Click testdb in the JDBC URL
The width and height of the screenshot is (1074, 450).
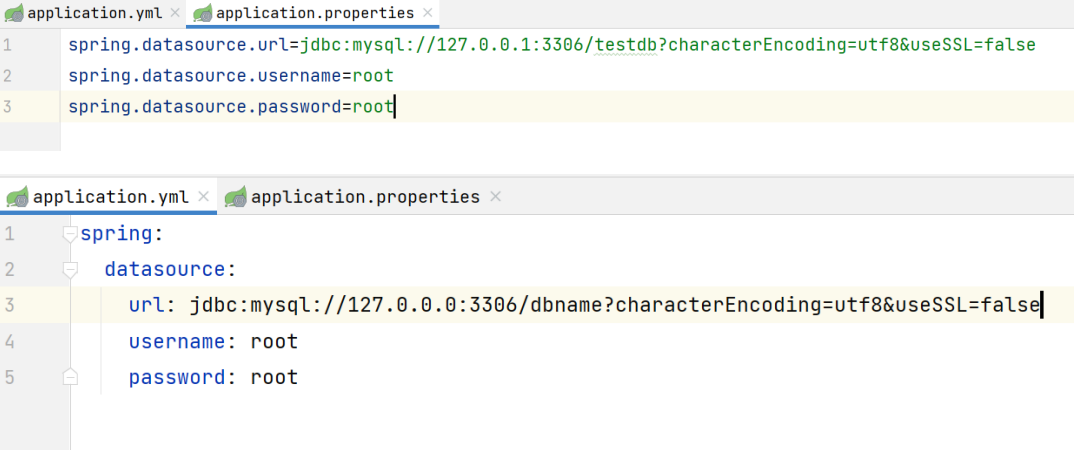(626, 45)
